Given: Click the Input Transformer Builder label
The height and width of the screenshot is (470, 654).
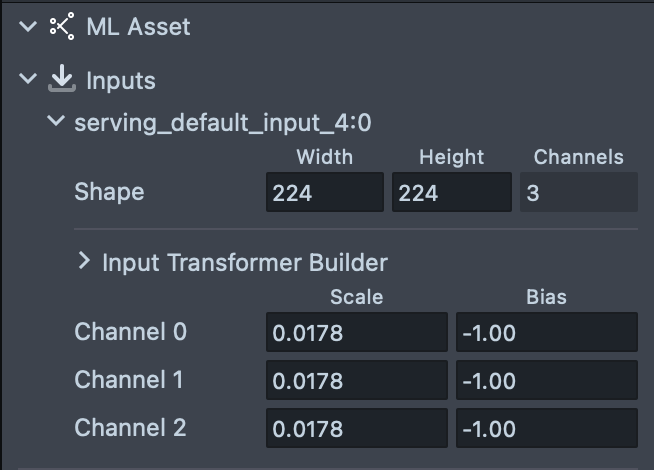Looking at the screenshot, I should (x=245, y=263).
